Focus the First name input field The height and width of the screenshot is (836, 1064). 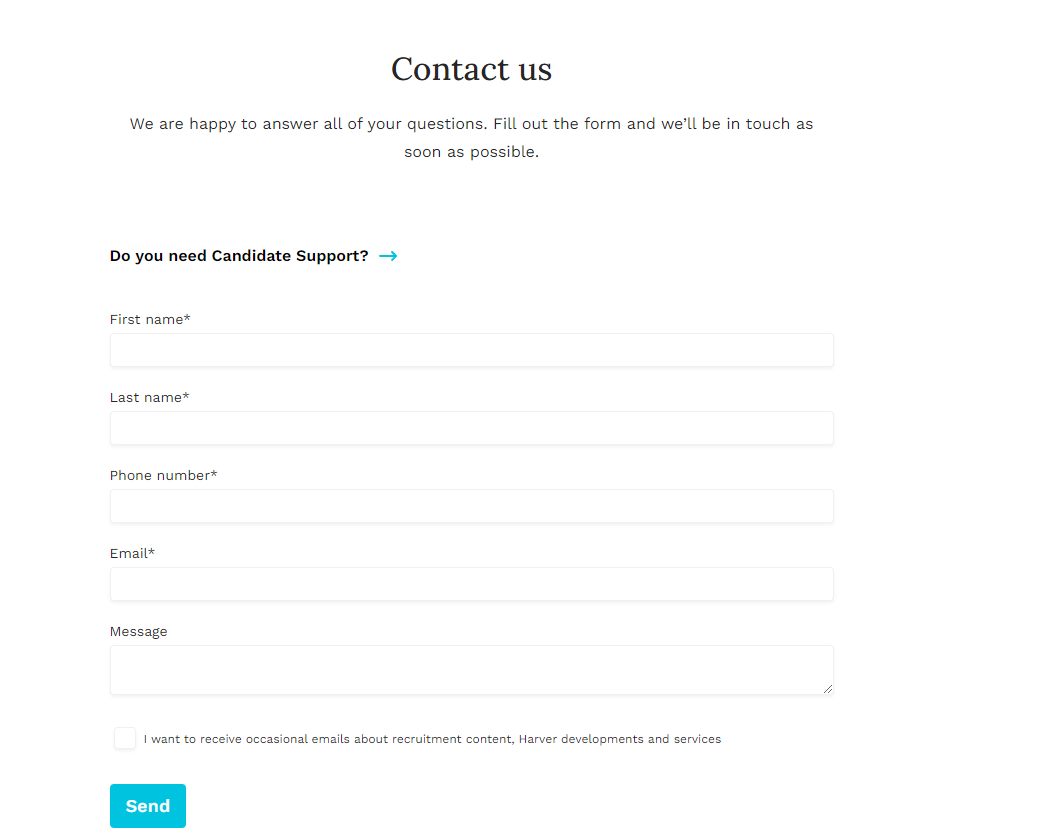point(471,350)
